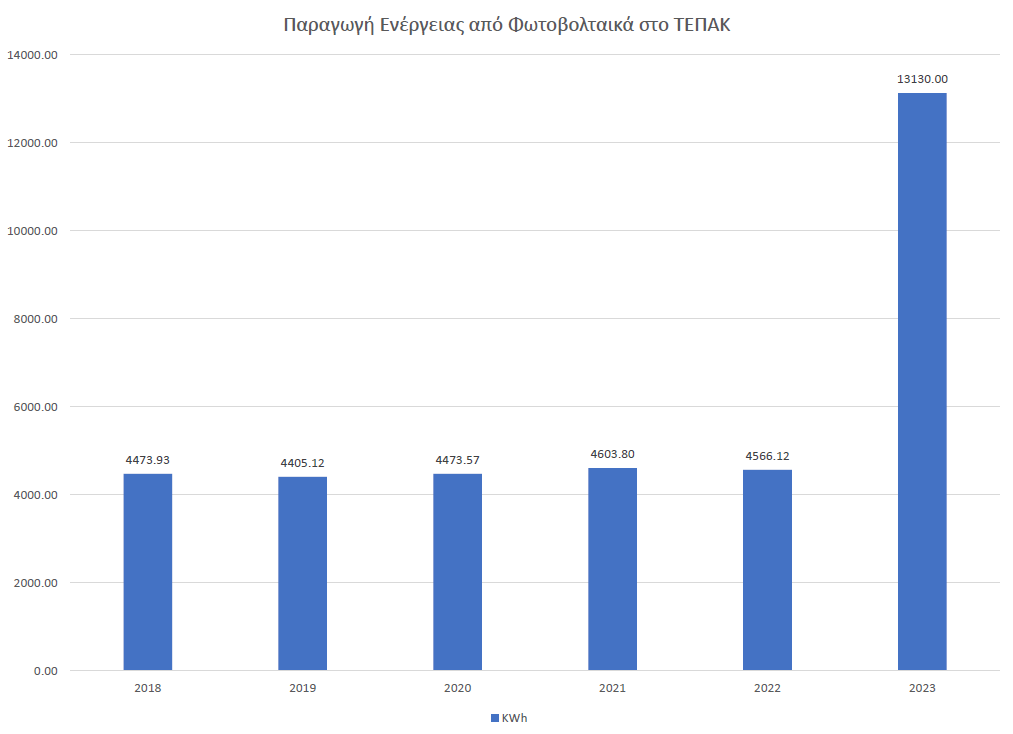Select the 0.00 y-axis label

coord(45,671)
